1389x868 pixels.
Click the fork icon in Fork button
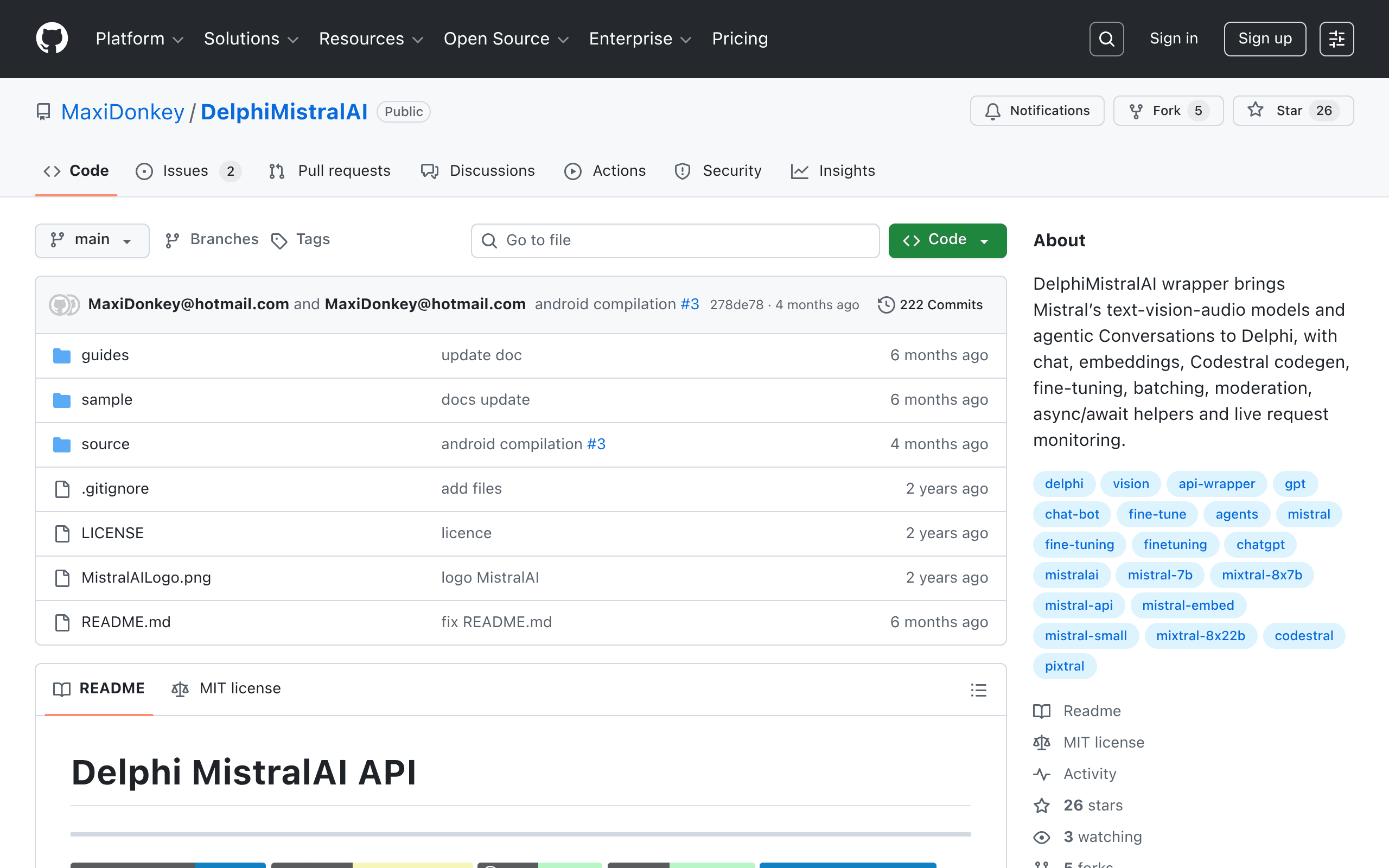coord(1135,111)
